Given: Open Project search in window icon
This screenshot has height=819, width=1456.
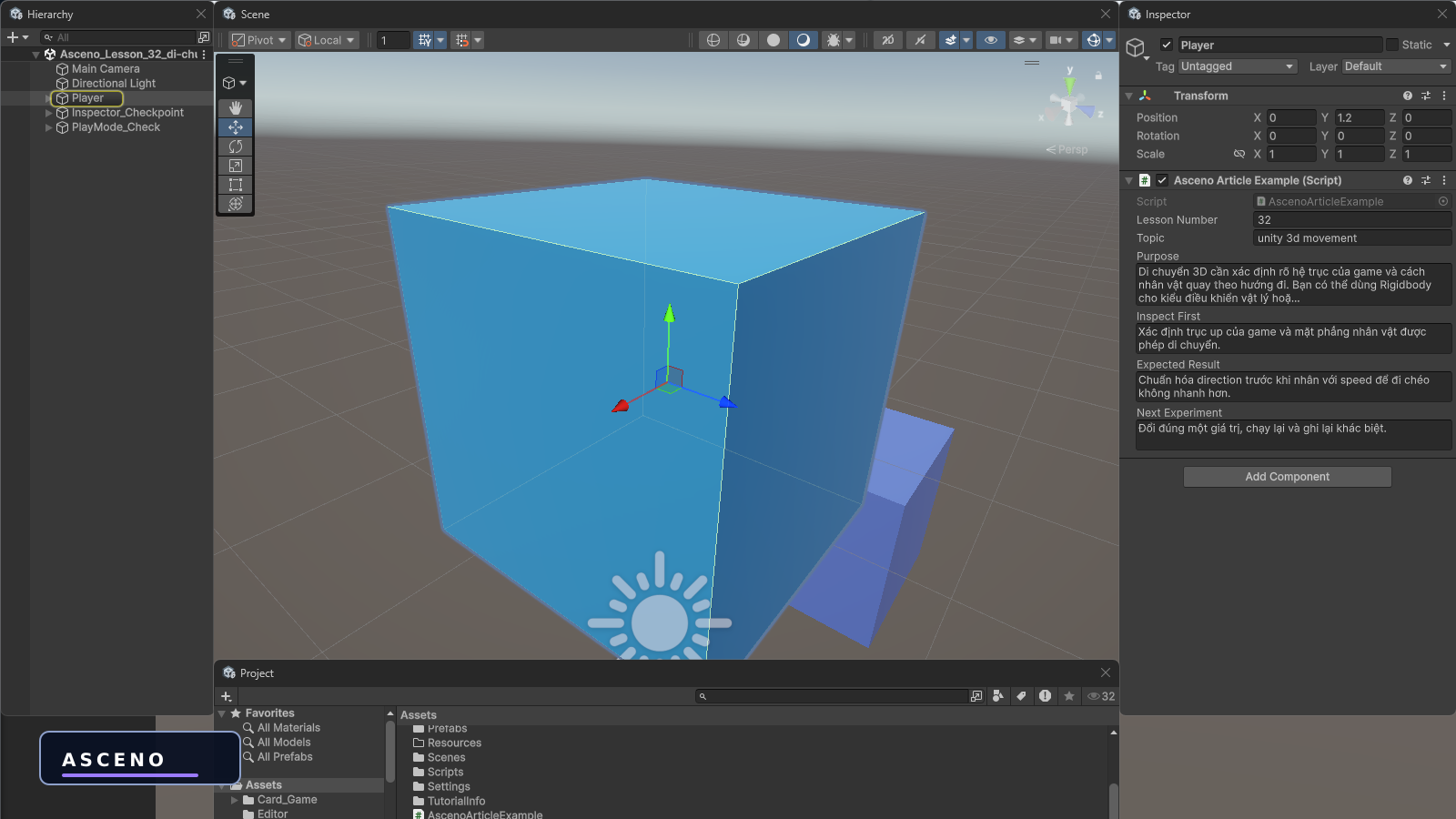Looking at the screenshot, I should [976, 696].
